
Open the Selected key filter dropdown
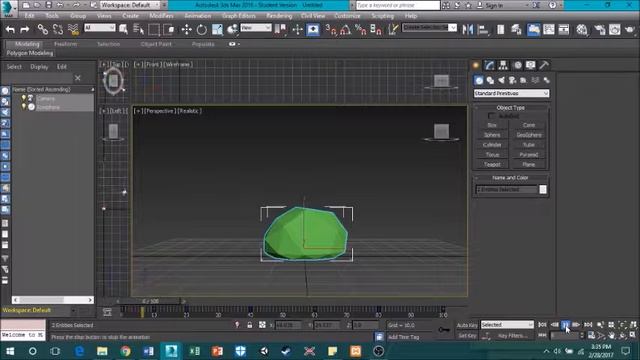(x=507, y=325)
